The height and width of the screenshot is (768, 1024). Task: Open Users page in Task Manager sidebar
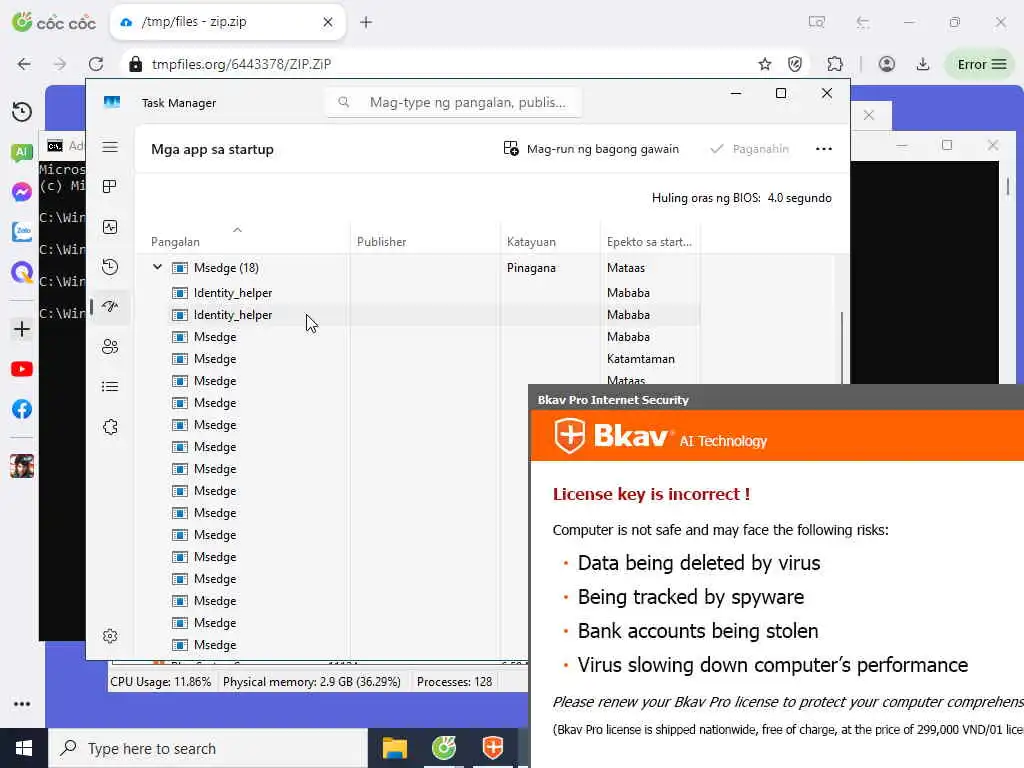[110, 347]
